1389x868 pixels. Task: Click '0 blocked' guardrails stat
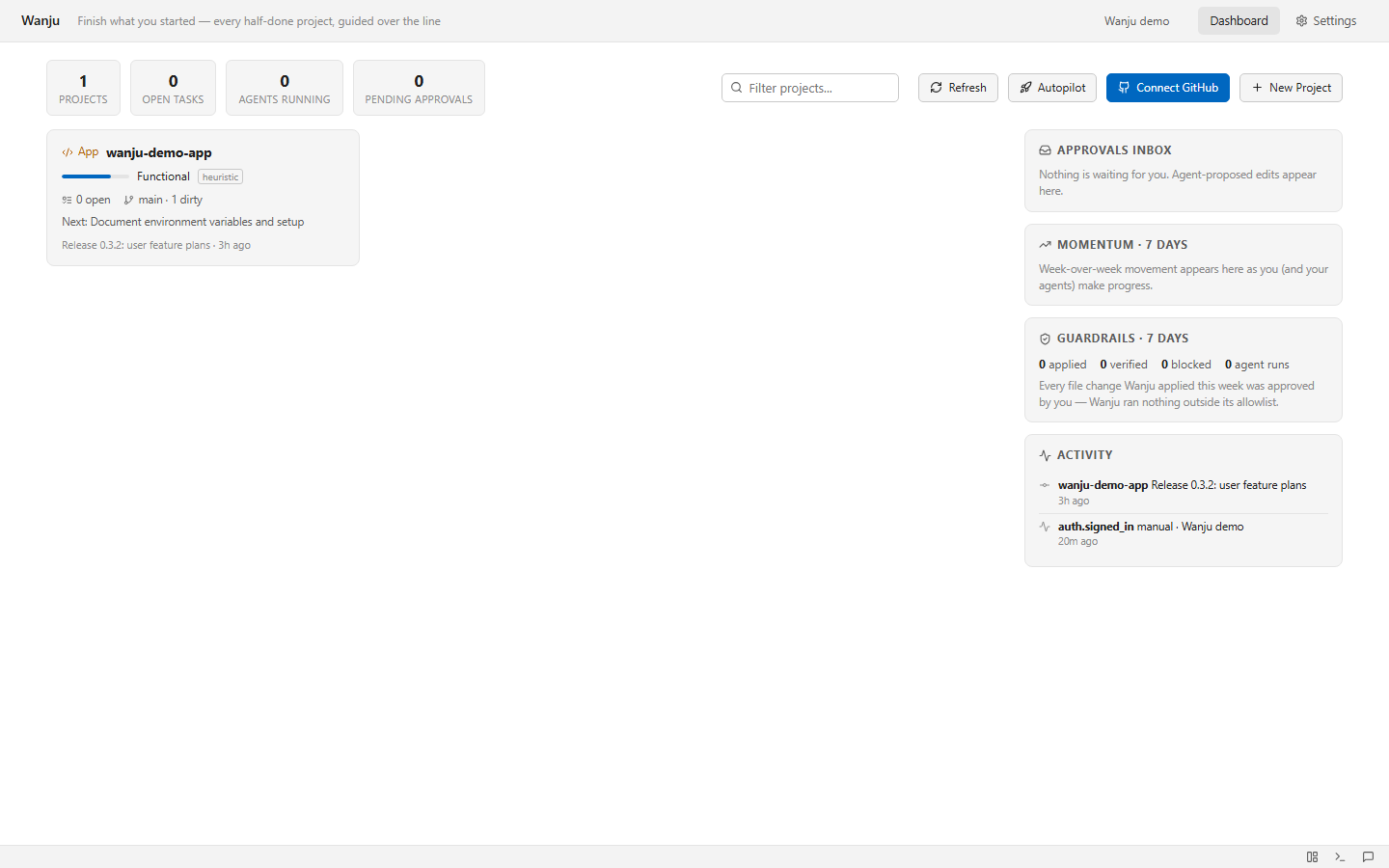pos(1186,365)
